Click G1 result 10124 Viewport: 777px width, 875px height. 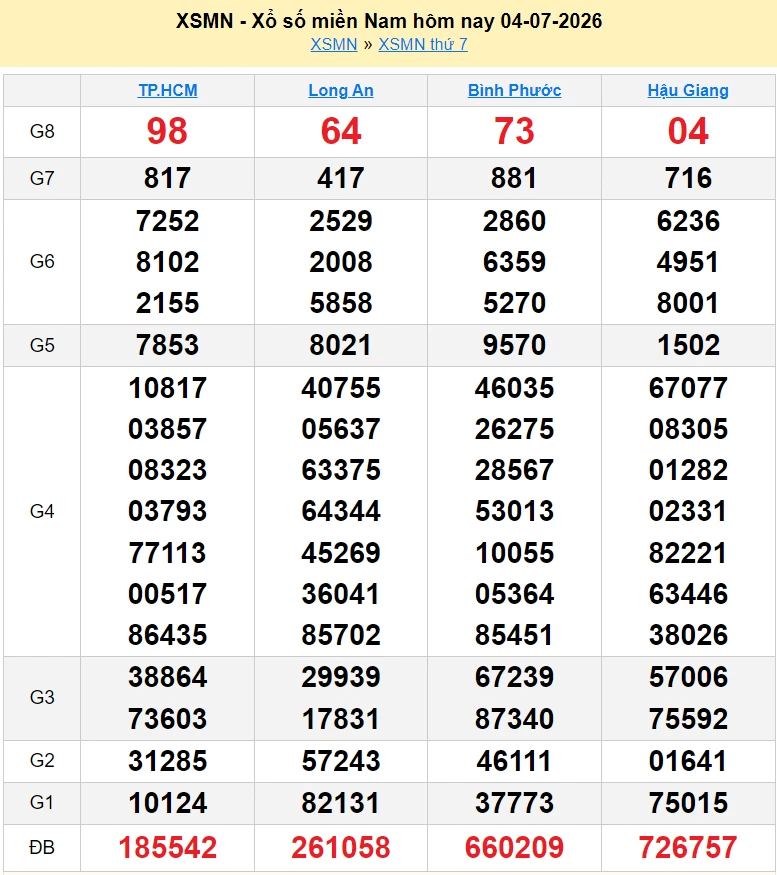[x=167, y=803]
